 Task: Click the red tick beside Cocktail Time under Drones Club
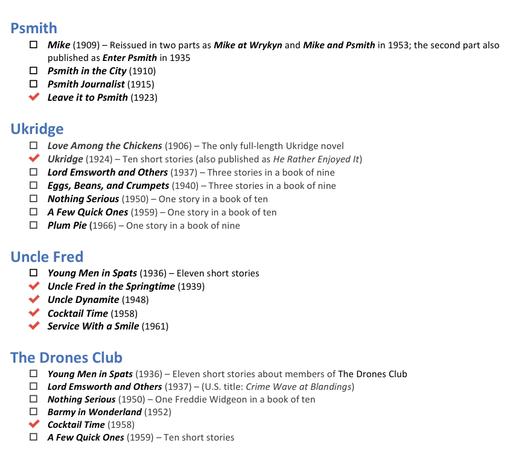click(x=34, y=424)
